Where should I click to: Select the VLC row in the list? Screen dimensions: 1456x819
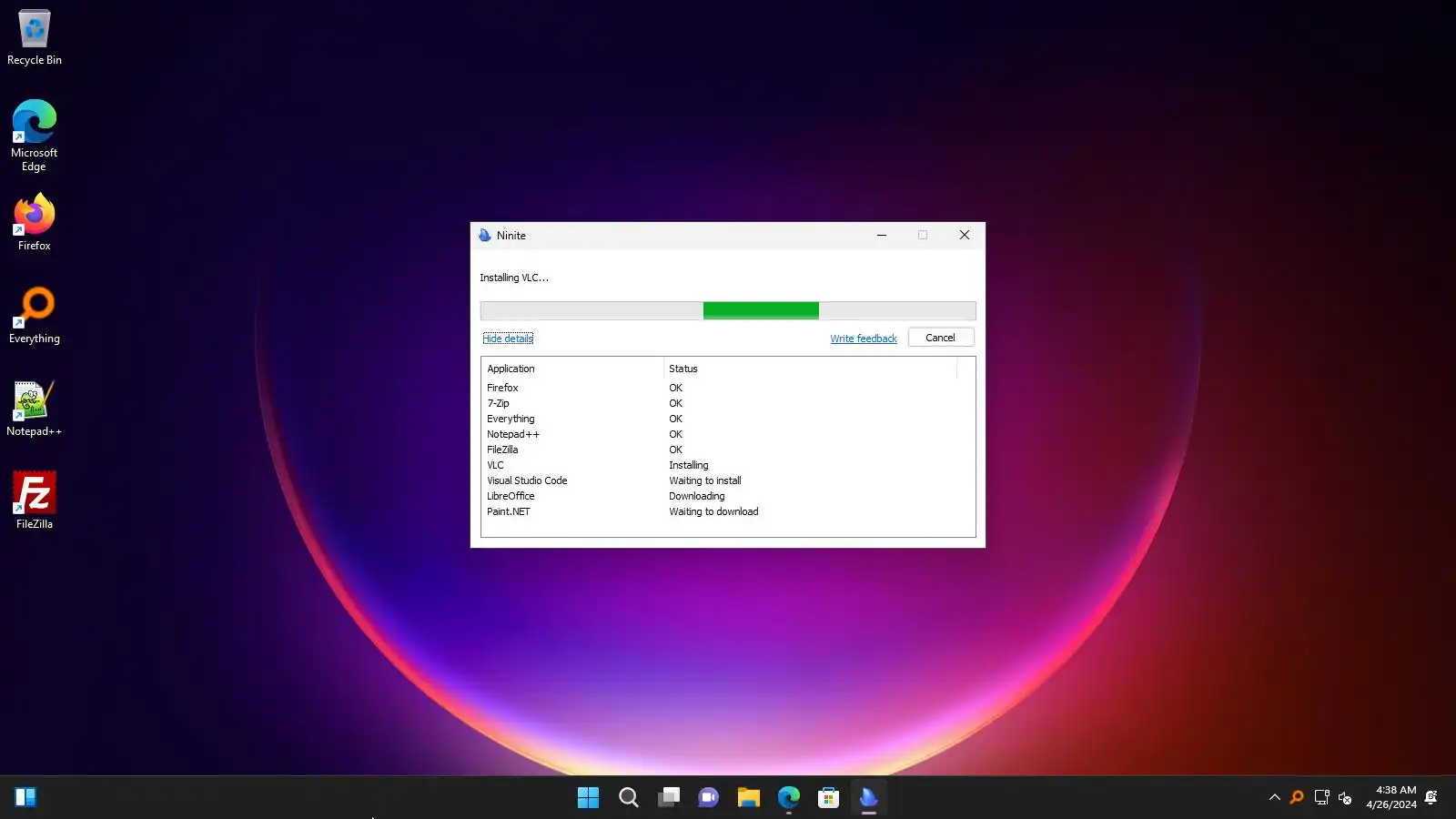pos(728,466)
